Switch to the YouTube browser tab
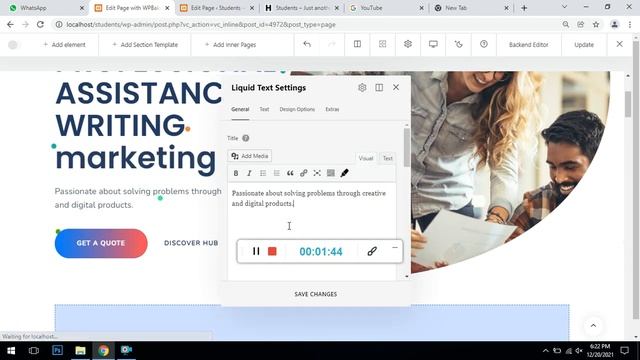Image resolution: width=640 pixels, height=360 pixels. tap(386, 8)
